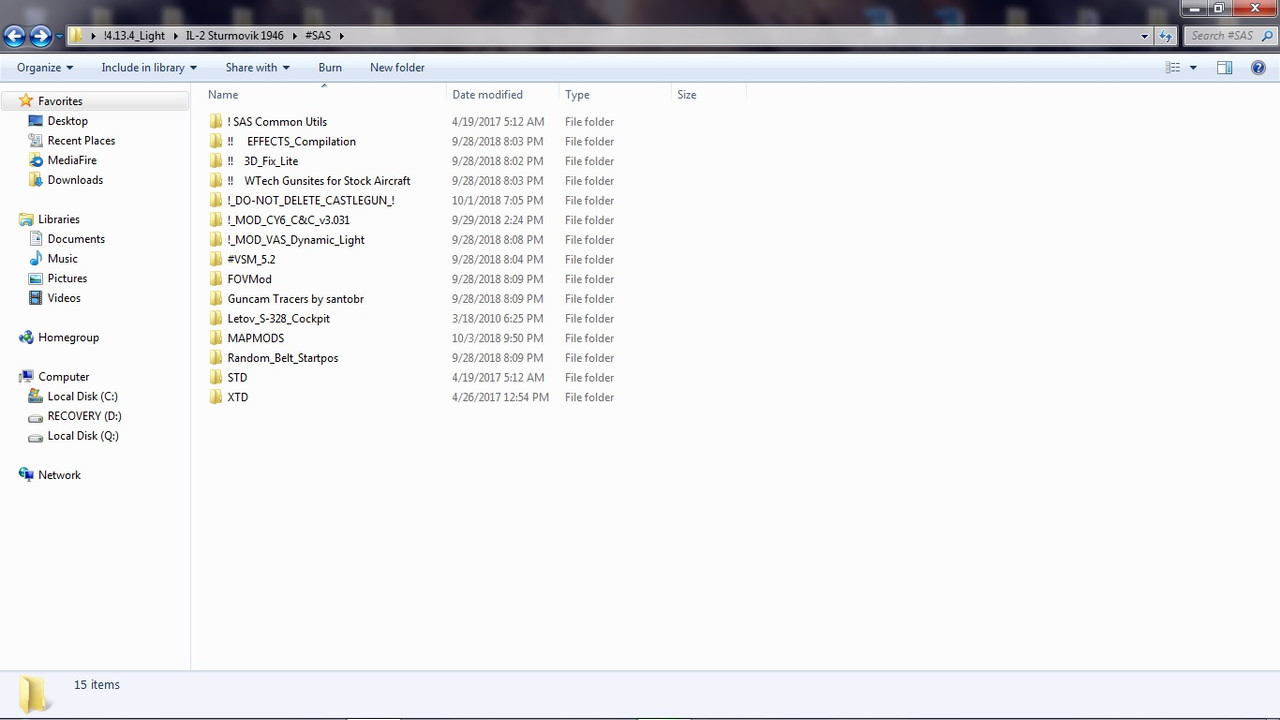
Task: Click the Burn toolbar button
Action: [x=330, y=68]
